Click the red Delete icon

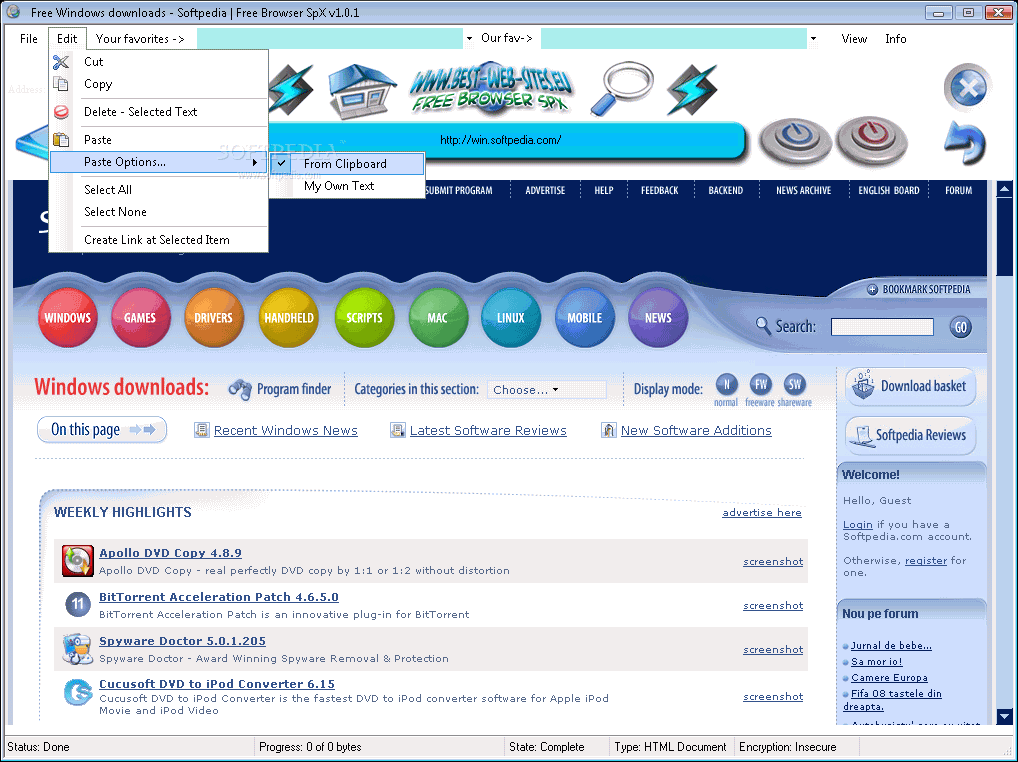[x=61, y=112]
